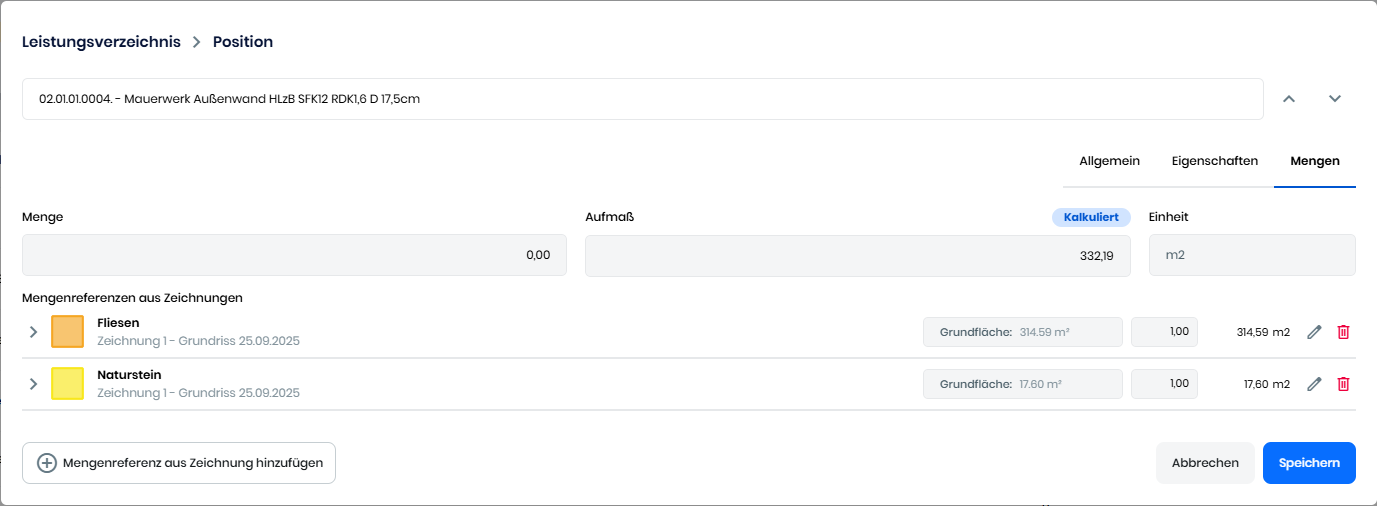Select the Mengen tab

[1314, 161]
